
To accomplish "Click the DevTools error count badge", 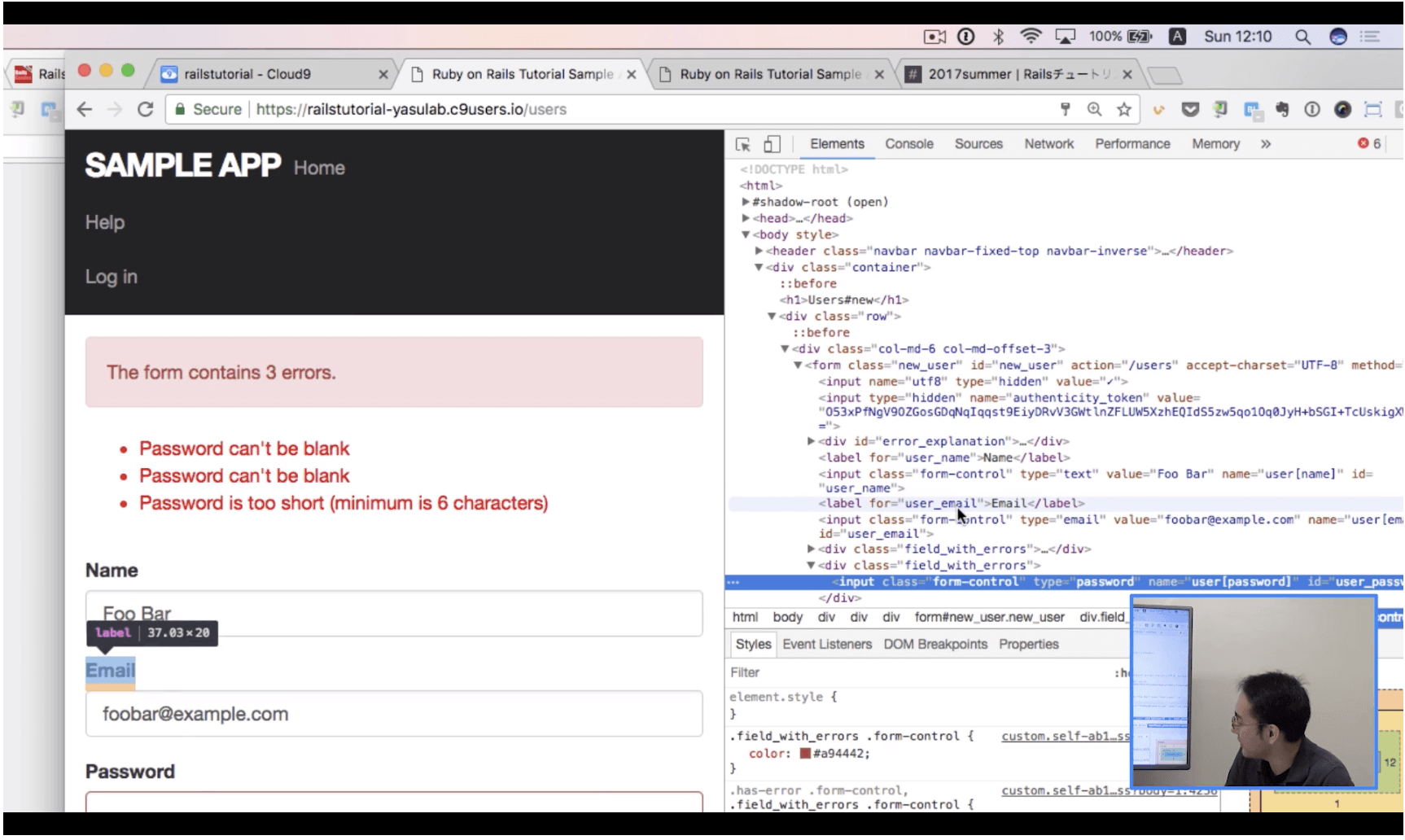I will tap(1369, 144).
